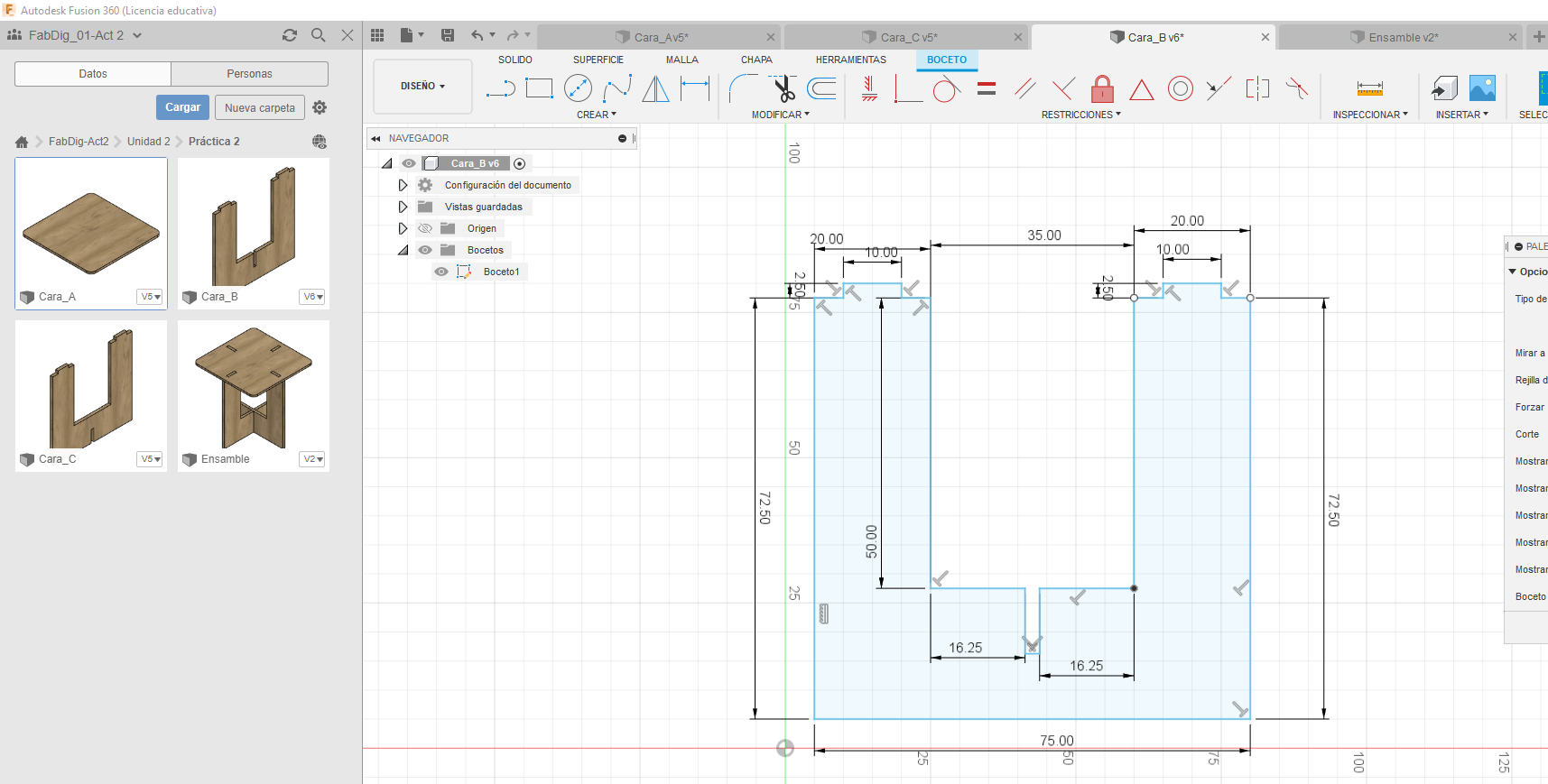1548x784 pixels.
Task: Toggle visibility of Cara_B v6 component
Action: 409,163
